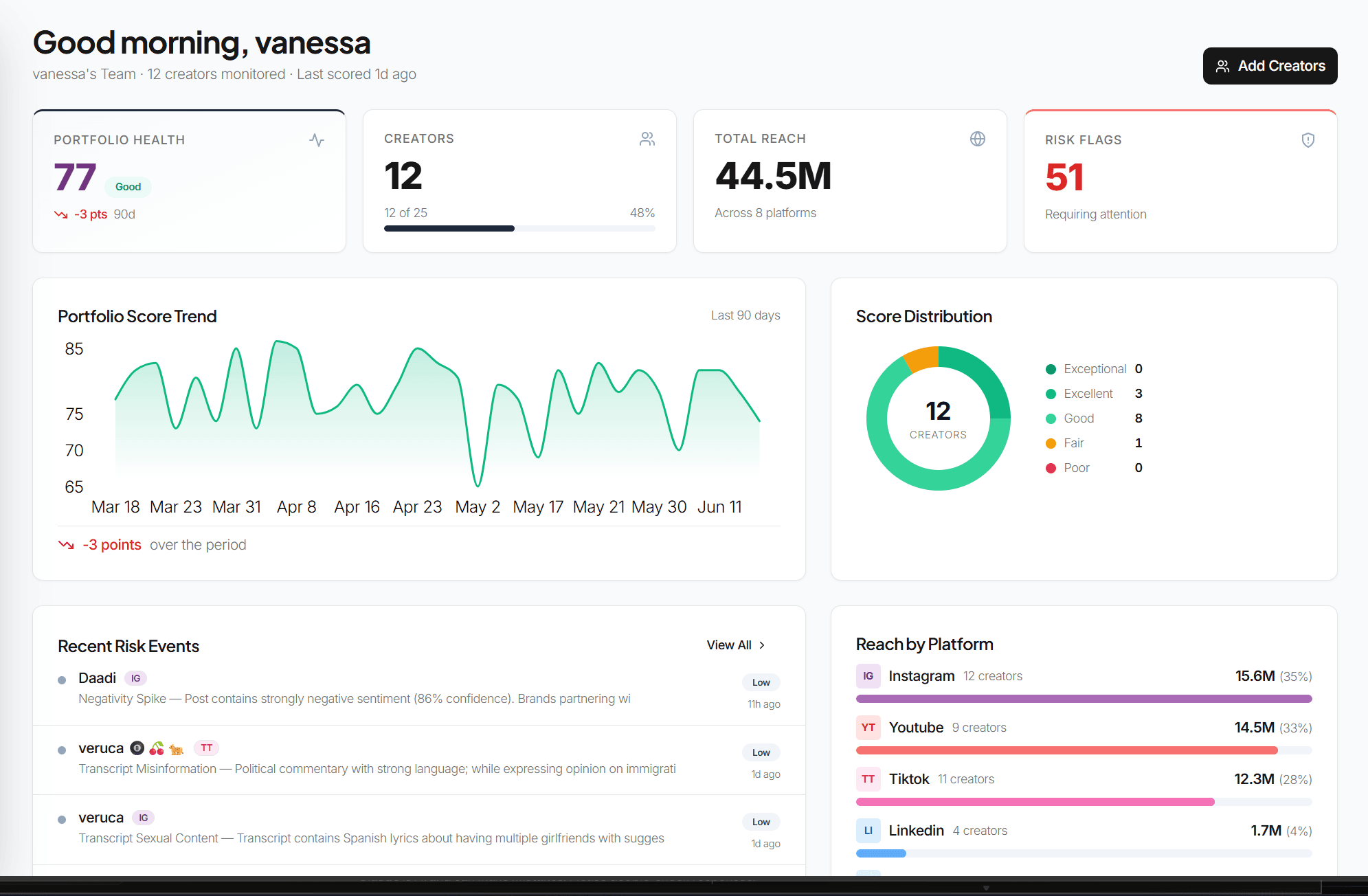This screenshot has height=896, width=1368.
Task: Click the Across 8 platforms text
Action: pos(765,213)
